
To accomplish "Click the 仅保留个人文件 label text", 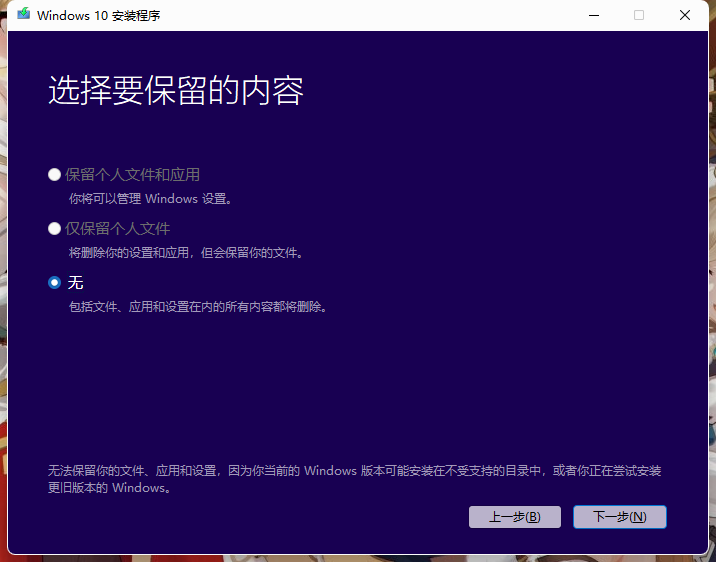I will [118, 229].
